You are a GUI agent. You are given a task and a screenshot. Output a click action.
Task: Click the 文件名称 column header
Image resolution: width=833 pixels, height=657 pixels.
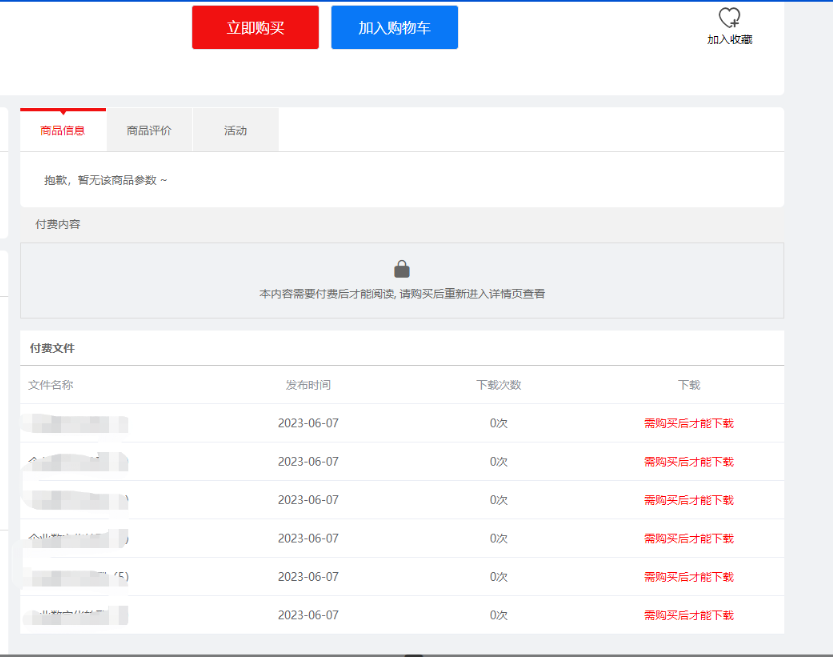click(51, 385)
